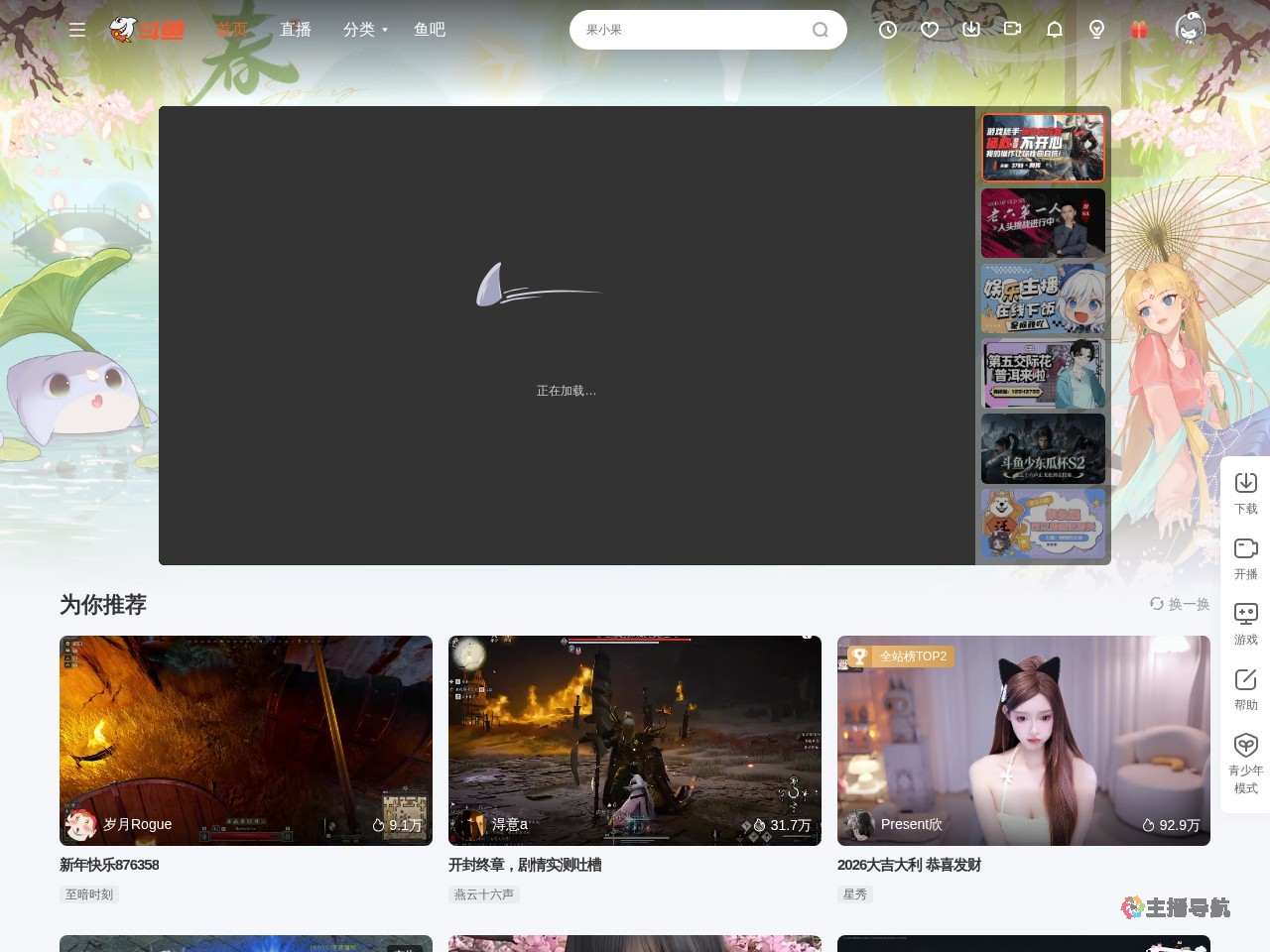
Task: Open the user avatar profile
Action: point(1190,29)
